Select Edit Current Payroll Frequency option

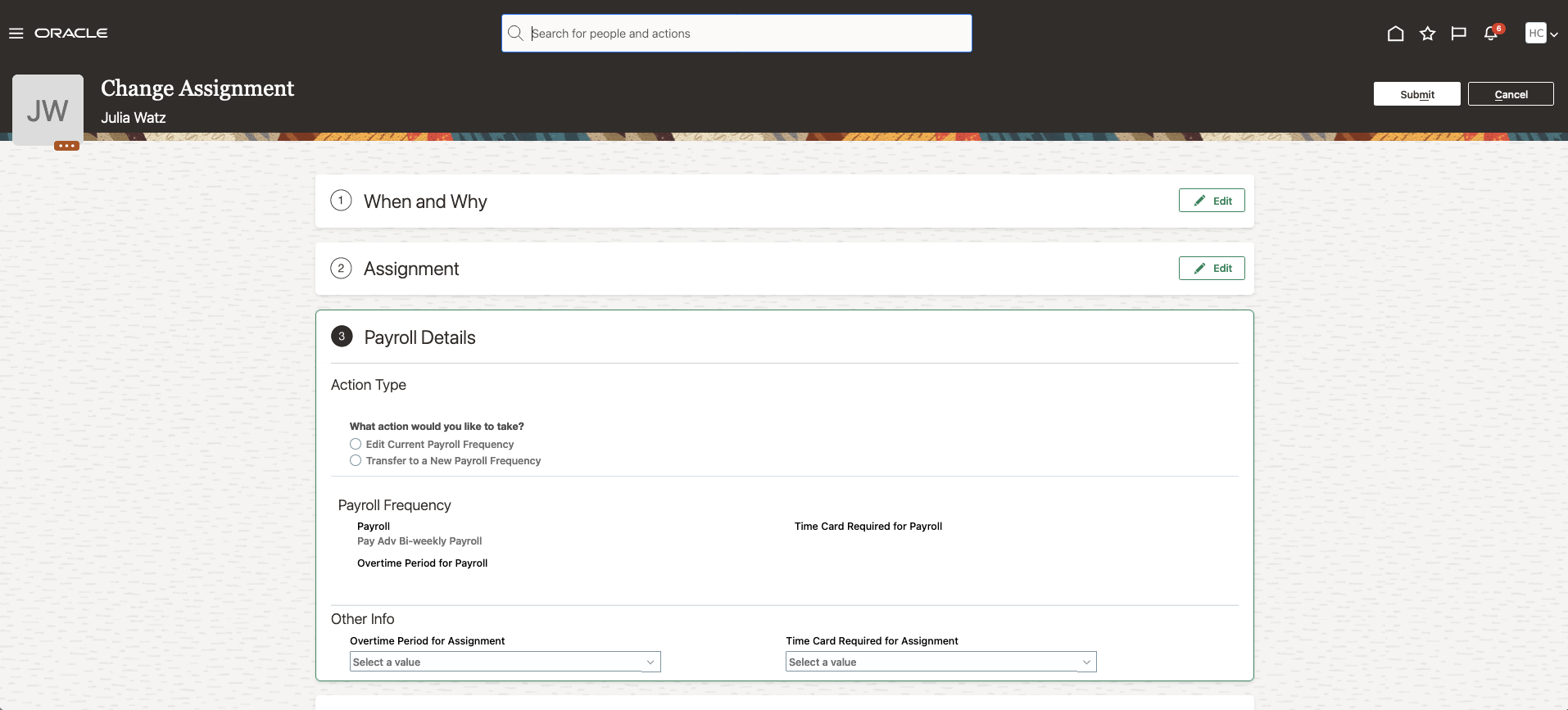356,444
